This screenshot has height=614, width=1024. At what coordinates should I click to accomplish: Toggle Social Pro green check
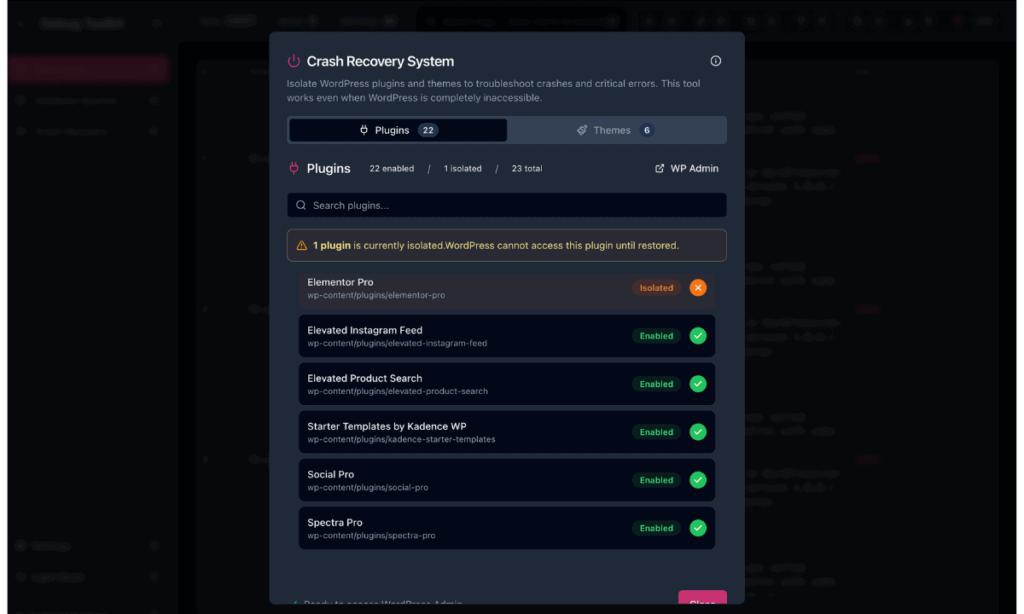698,480
